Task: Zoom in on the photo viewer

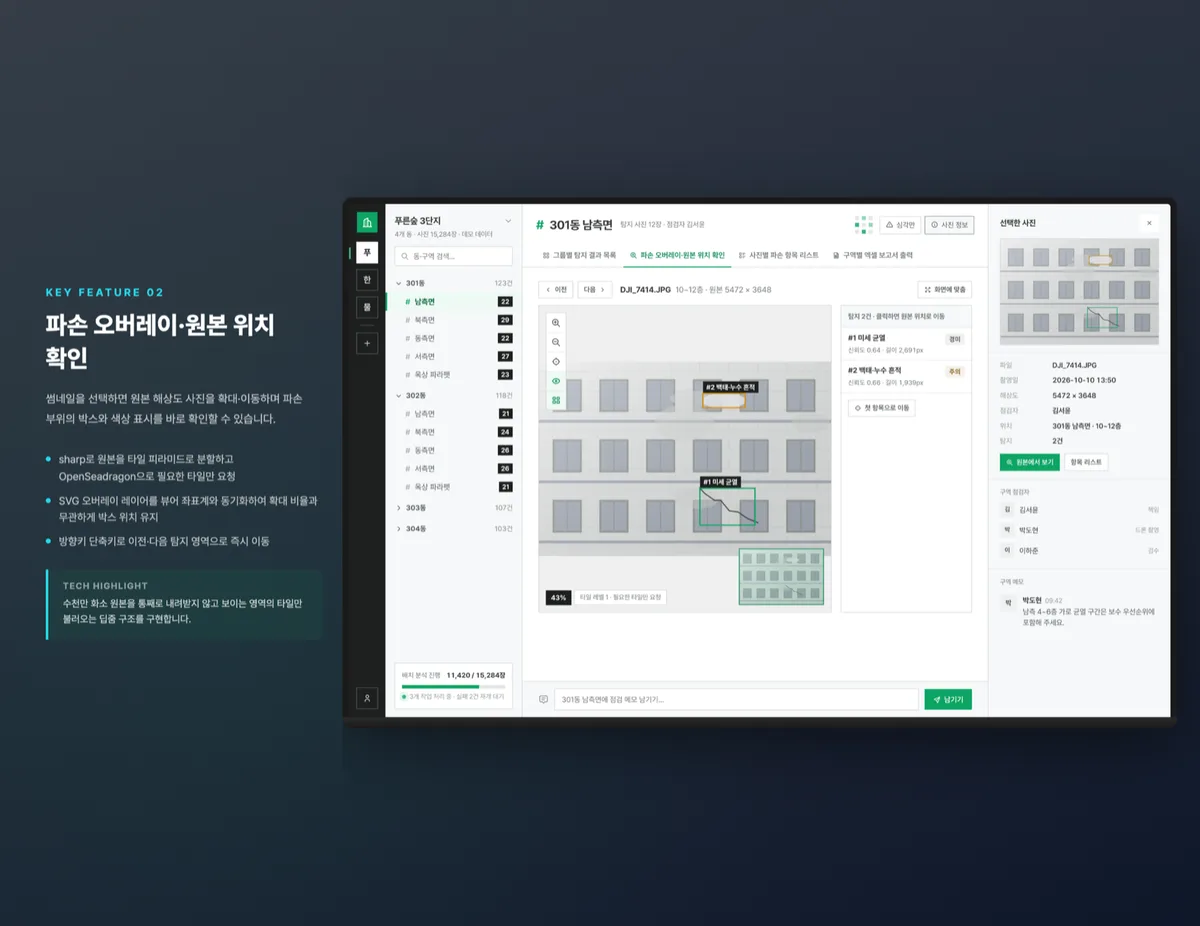Action: click(x=556, y=323)
